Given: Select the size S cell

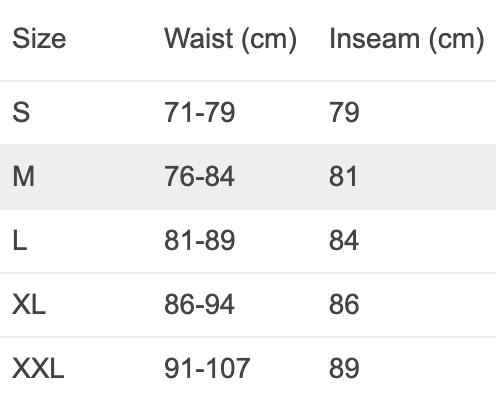Looking at the screenshot, I should tap(21, 112).
